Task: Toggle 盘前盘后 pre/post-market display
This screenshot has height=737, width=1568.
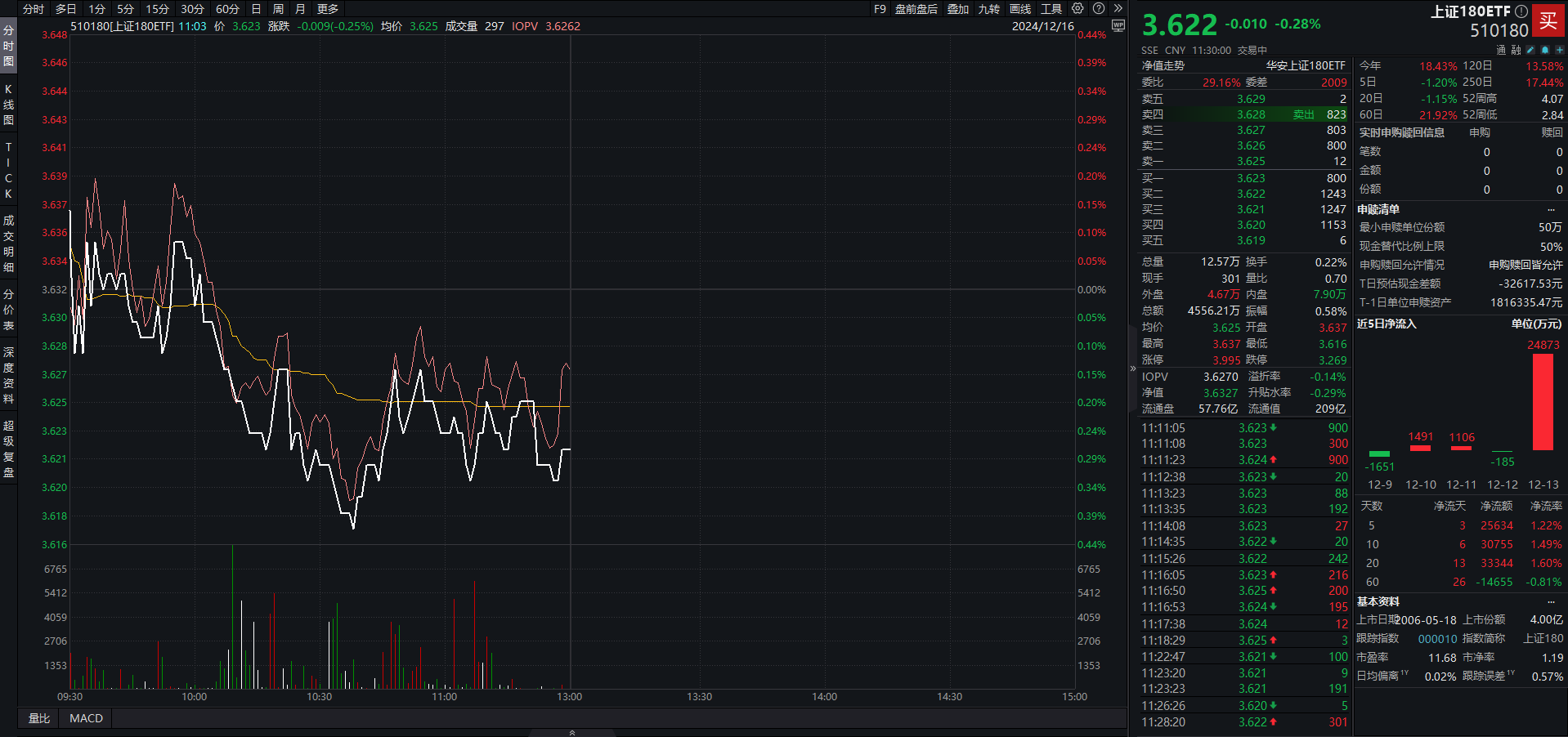Action: (x=916, y=9)
